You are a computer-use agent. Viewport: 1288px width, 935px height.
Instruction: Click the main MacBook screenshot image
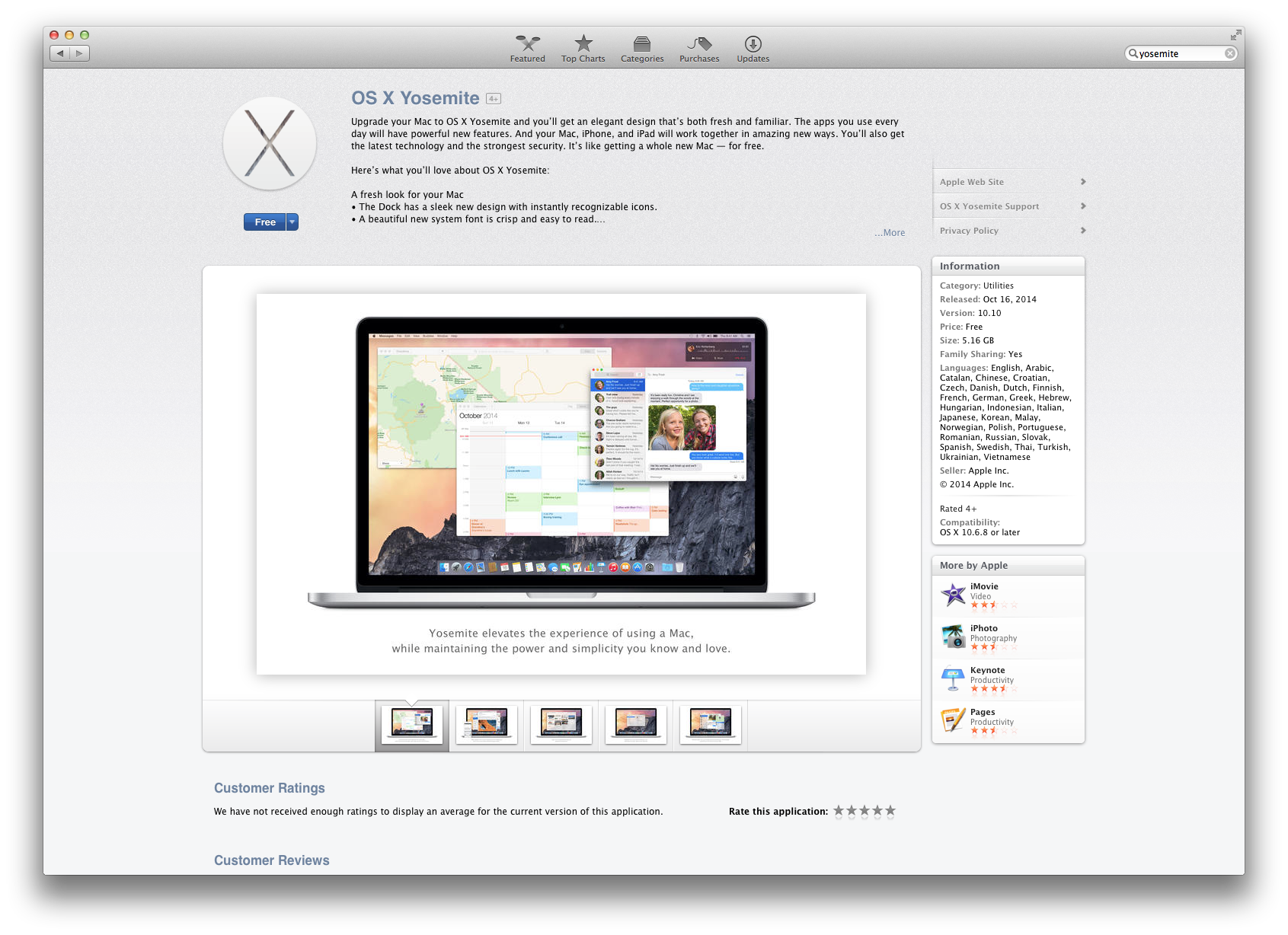561,484
